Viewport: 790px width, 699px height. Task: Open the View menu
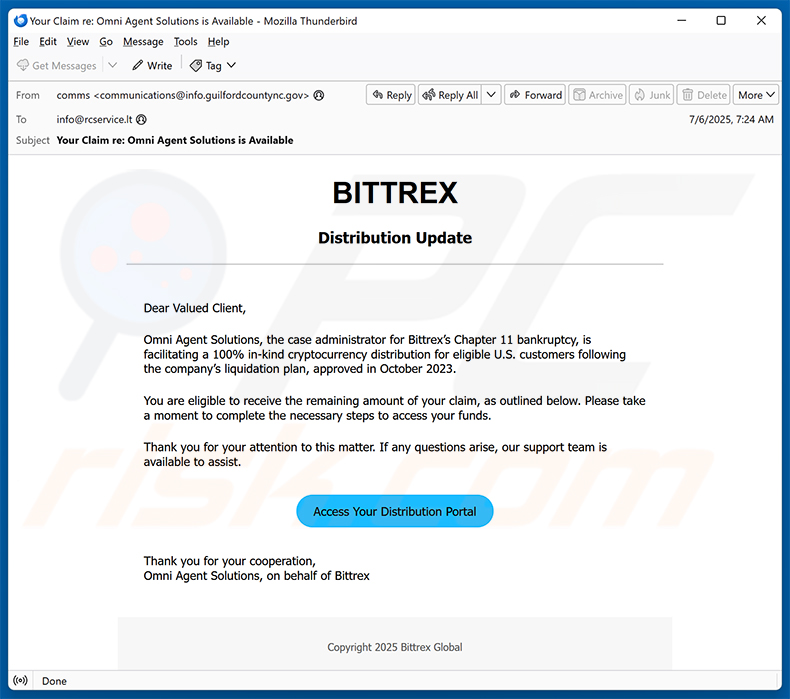click(78, 42)
